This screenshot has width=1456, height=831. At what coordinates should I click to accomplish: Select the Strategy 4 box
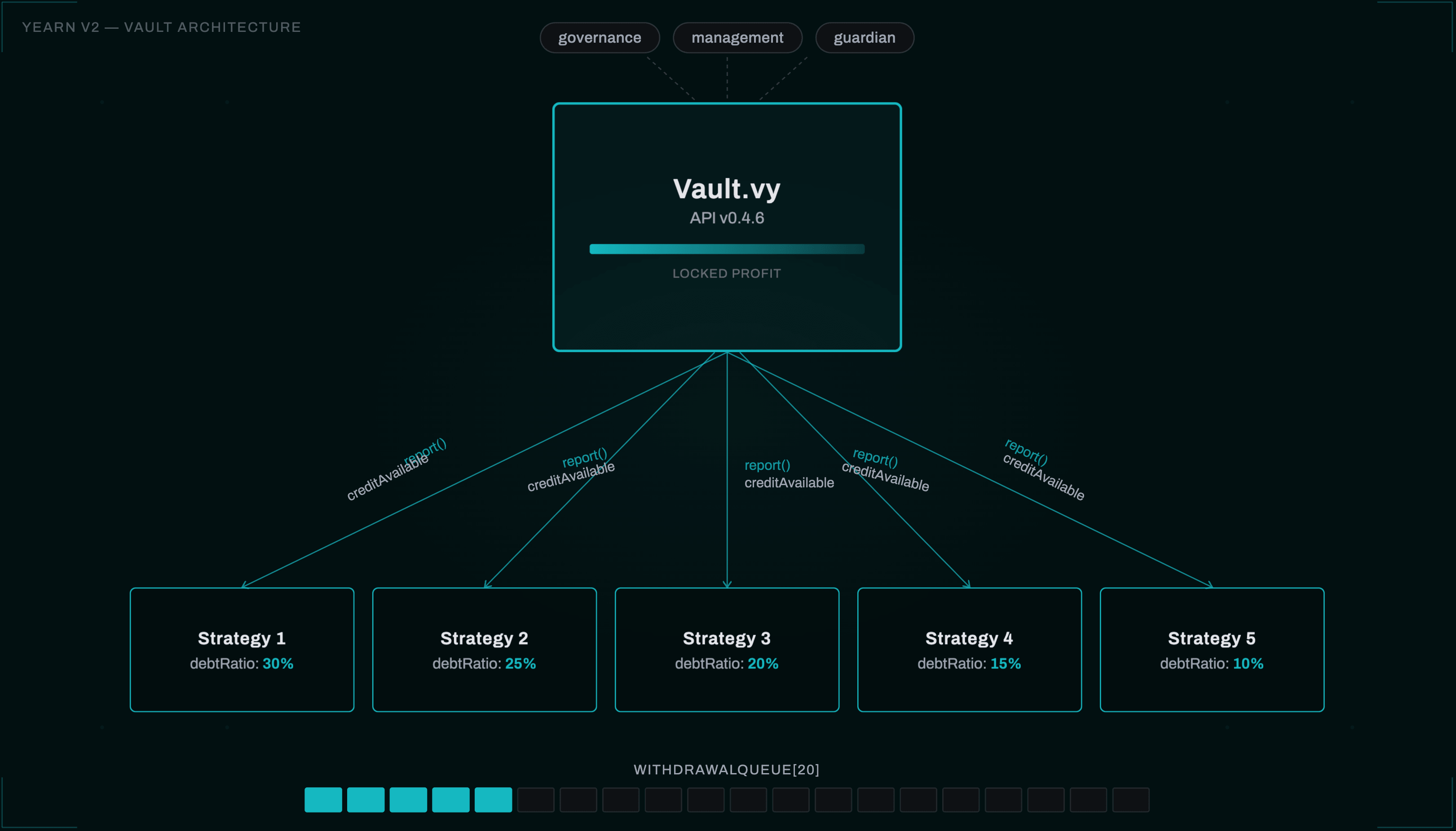[x=969, y=650]
